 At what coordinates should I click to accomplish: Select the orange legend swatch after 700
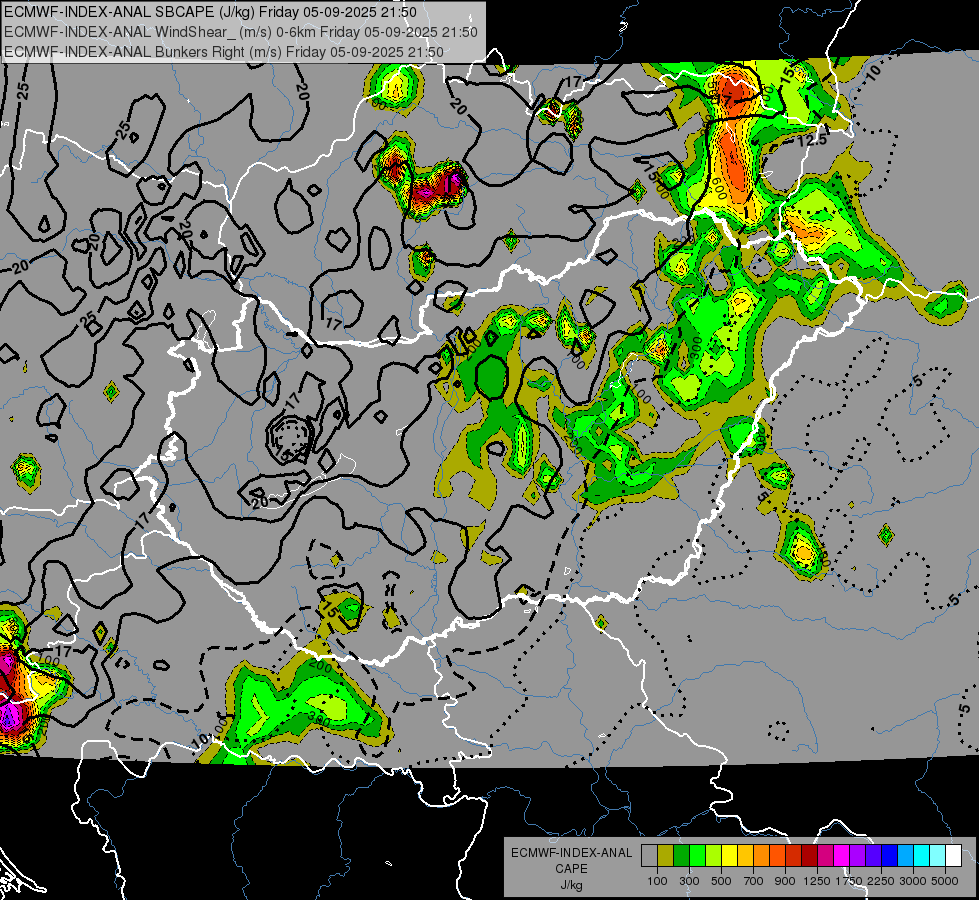(762, 855)
